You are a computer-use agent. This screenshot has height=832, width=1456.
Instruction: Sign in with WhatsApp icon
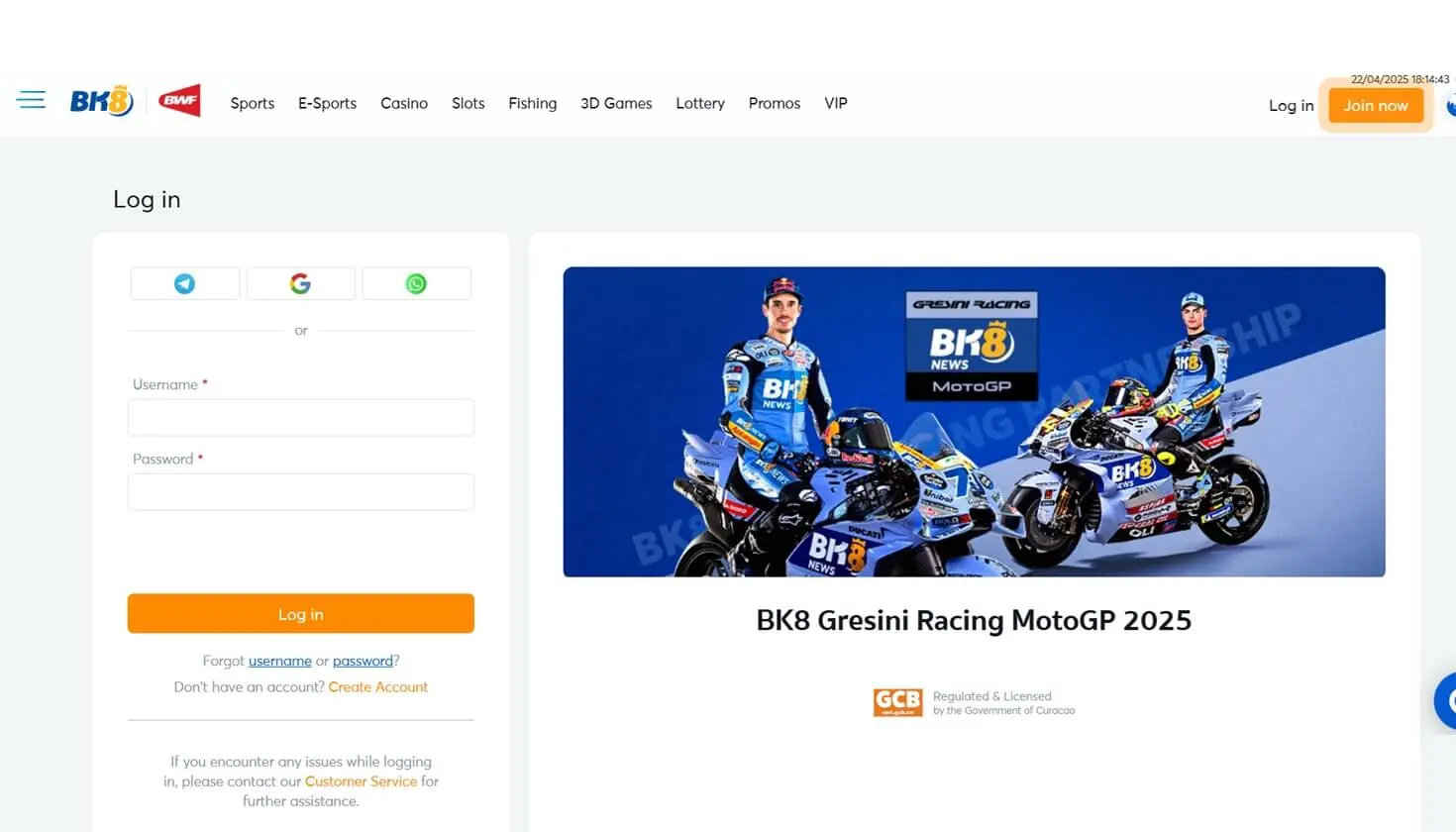coord(416,283)
